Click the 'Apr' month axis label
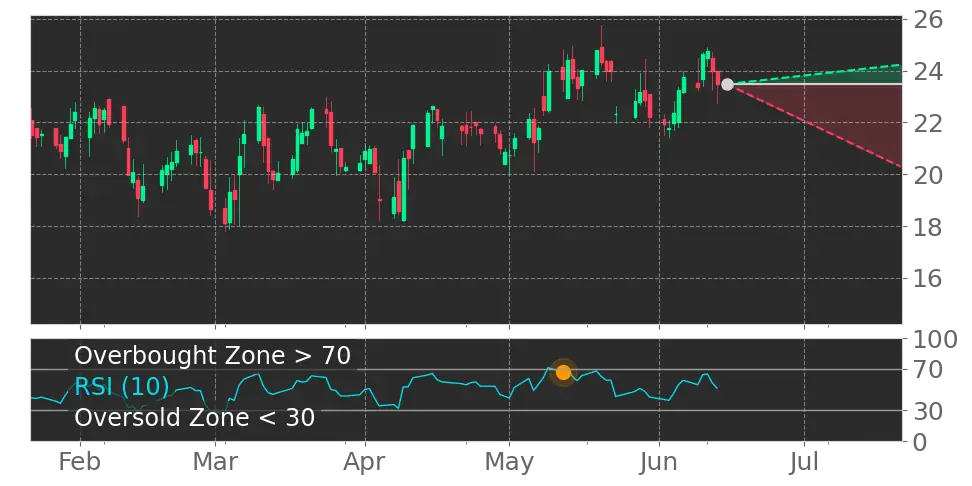This screenshot has width=972, height=486. pyautogui.click(x=365, y=462)
